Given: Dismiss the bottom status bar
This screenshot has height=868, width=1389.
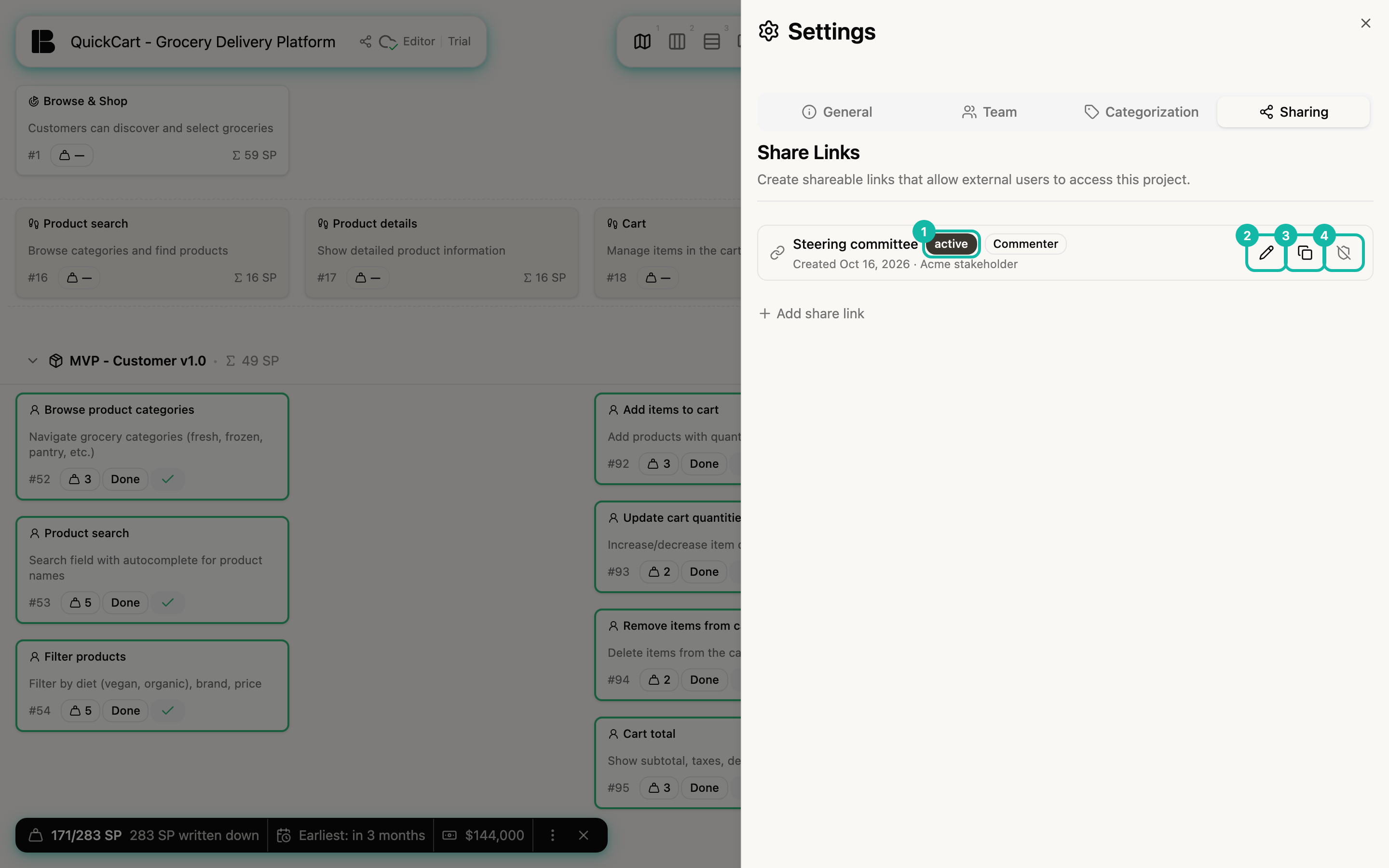Looking at the screenshot, I should [x=583, y=835].
